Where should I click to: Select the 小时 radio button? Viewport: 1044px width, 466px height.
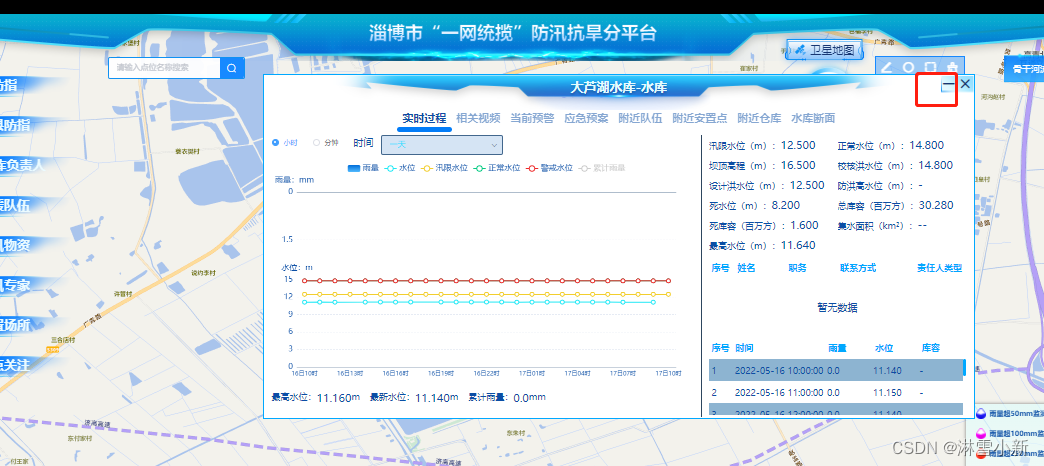point(276,142)
